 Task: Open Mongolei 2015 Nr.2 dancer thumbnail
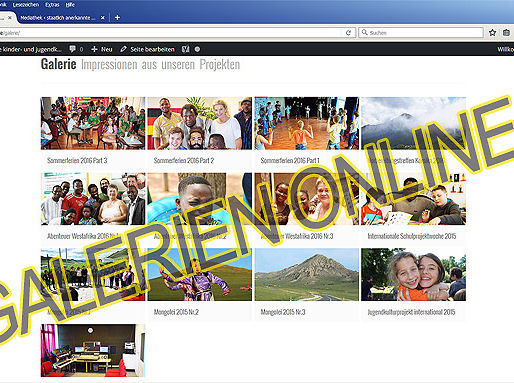[200, 275]
